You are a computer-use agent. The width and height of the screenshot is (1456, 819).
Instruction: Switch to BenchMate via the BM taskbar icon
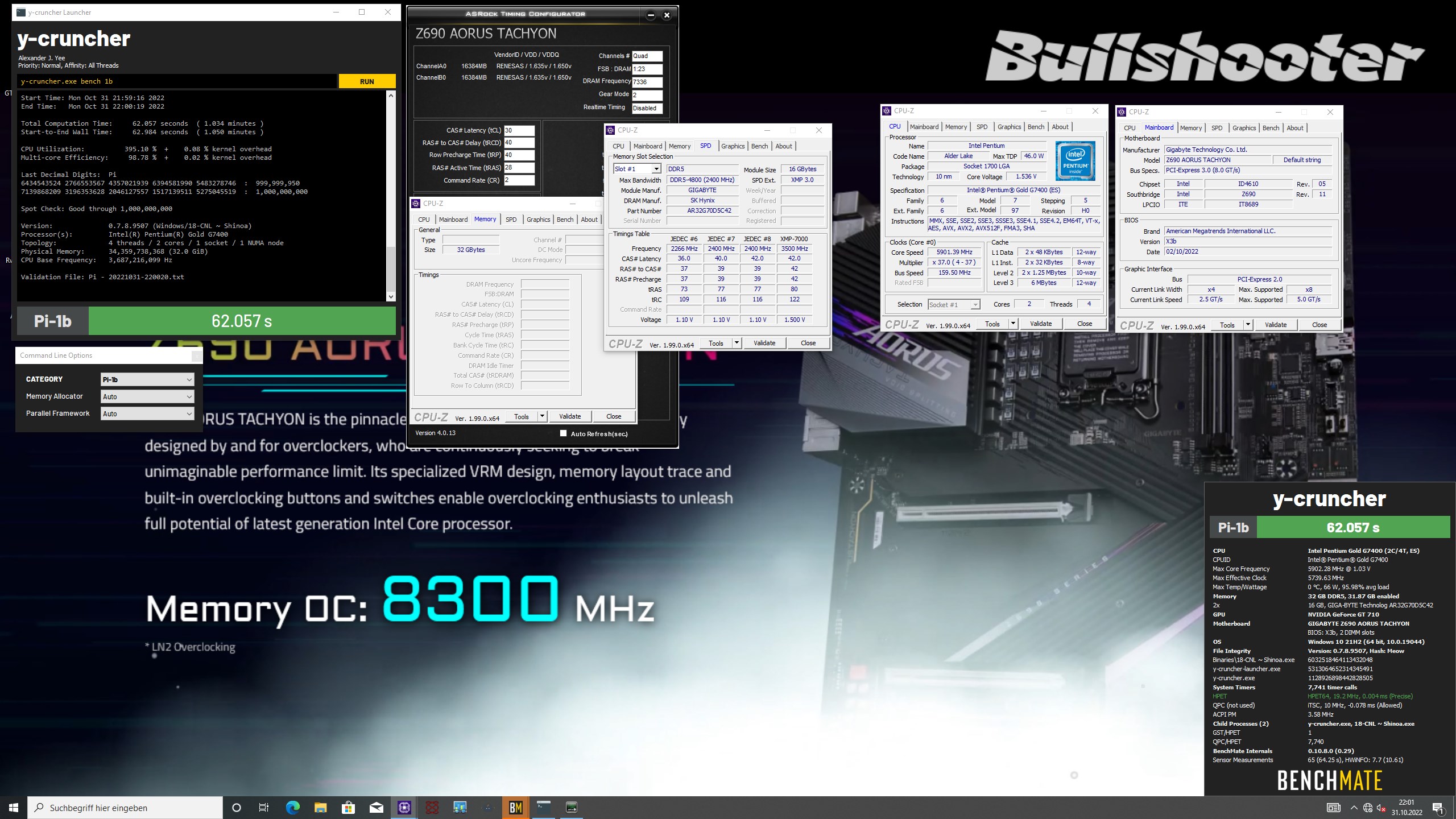click(x=516, y=808)
